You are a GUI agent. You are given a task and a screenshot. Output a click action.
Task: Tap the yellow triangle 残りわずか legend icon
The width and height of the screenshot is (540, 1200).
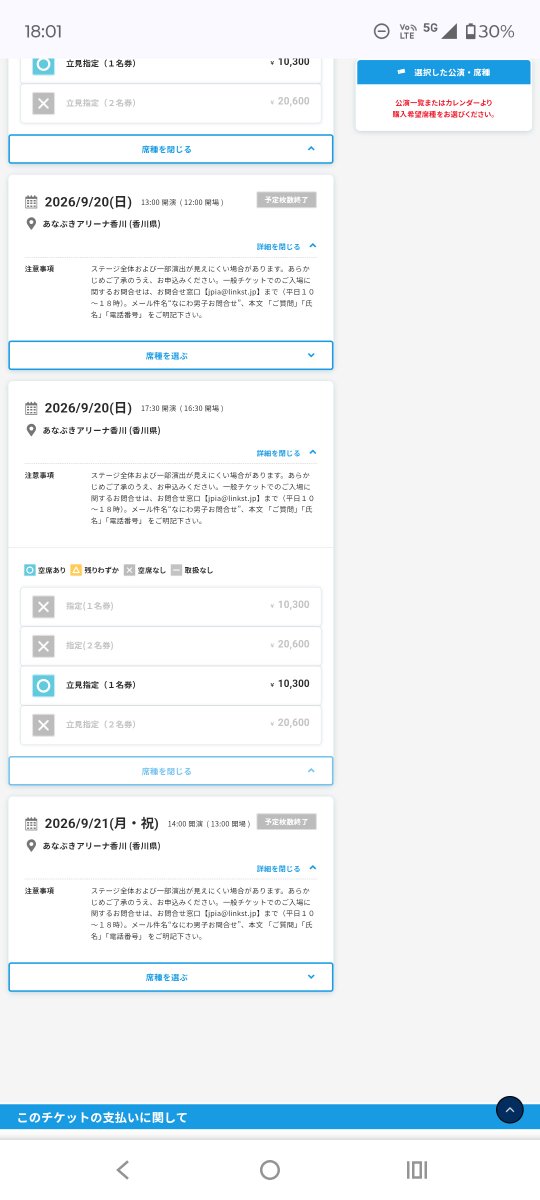[76, 570]
